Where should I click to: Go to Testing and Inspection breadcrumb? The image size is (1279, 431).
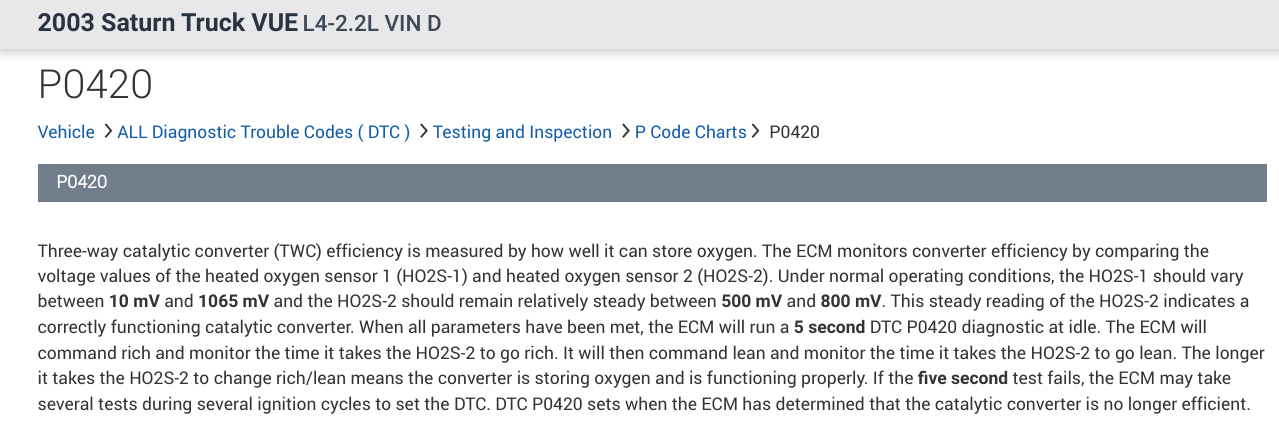pyautogui.click(x=522, y=132)
